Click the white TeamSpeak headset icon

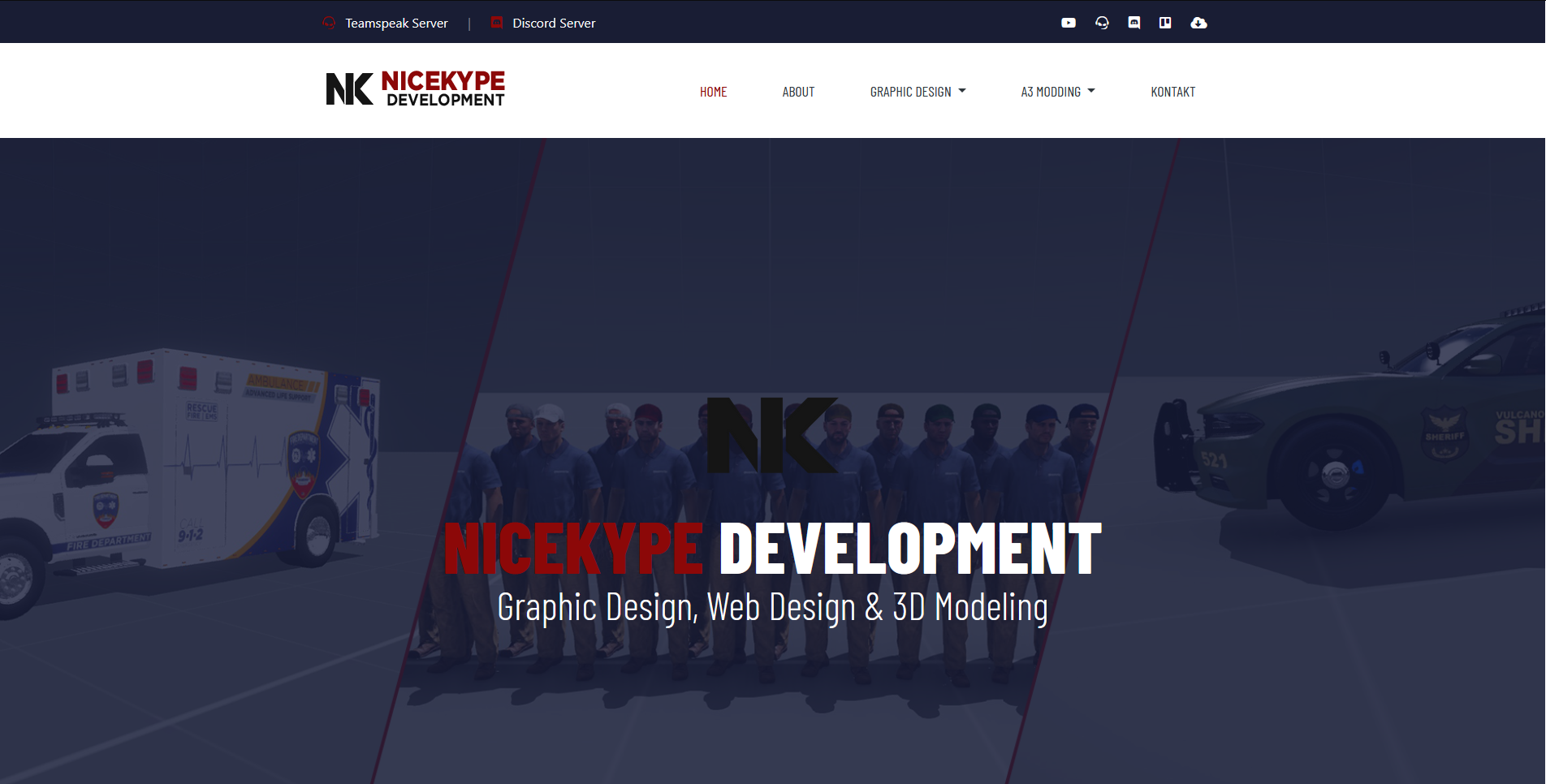(1102, 23)
